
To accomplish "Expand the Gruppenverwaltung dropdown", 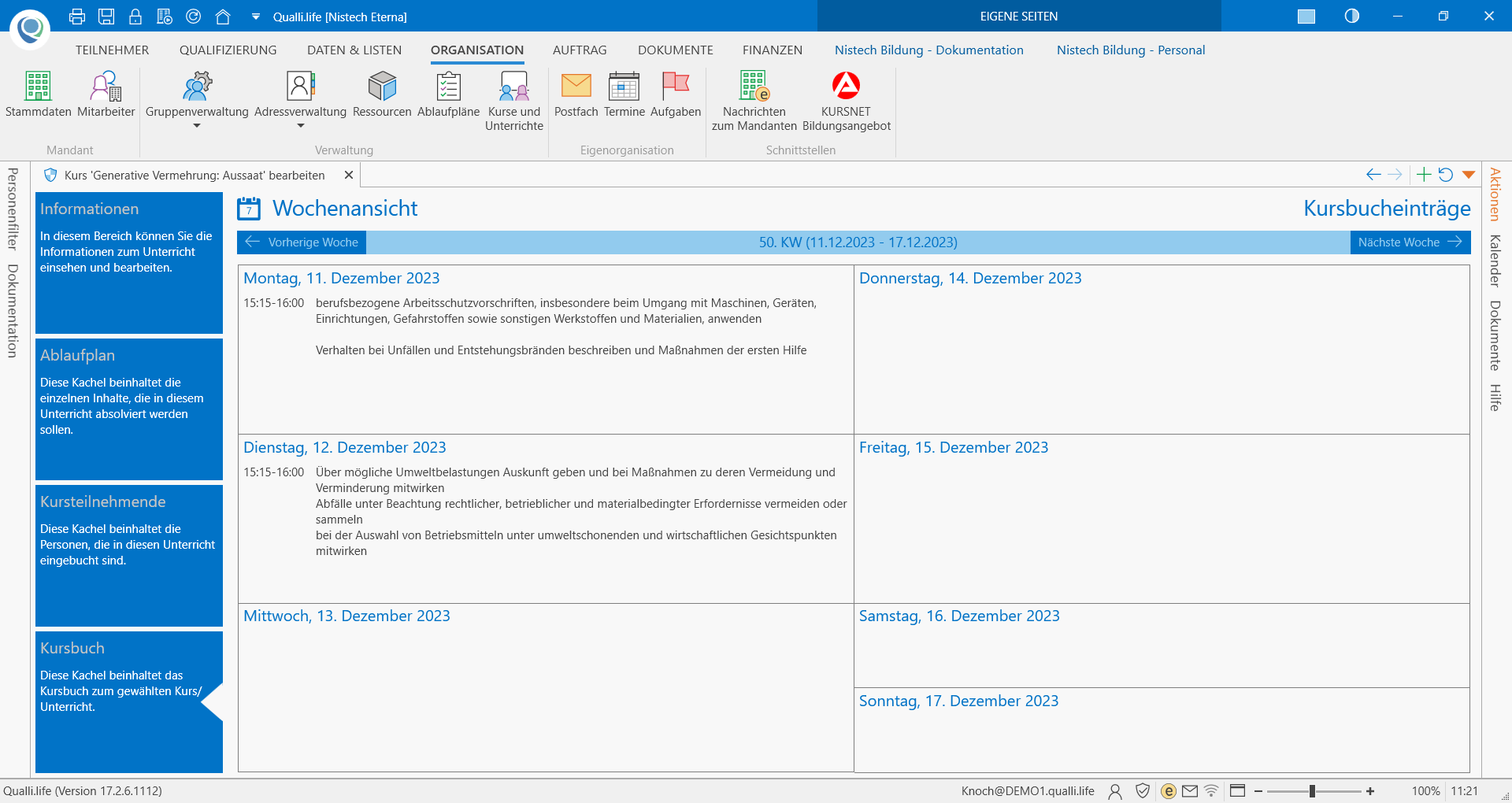I will pos(197,126).
